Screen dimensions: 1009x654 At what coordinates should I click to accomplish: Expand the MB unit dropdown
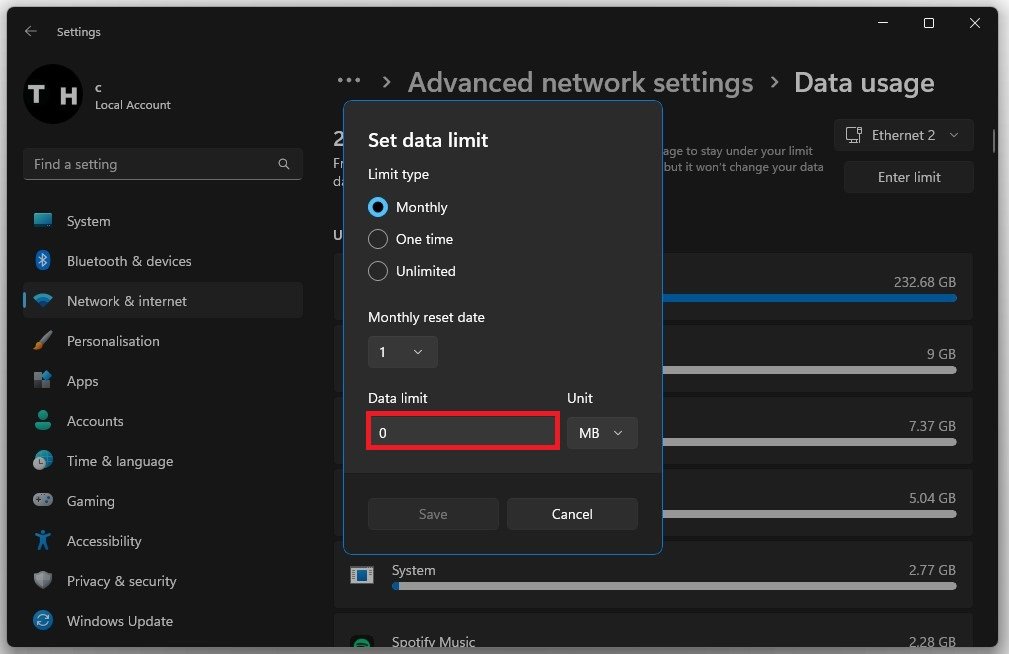click(x=602, y=433)
